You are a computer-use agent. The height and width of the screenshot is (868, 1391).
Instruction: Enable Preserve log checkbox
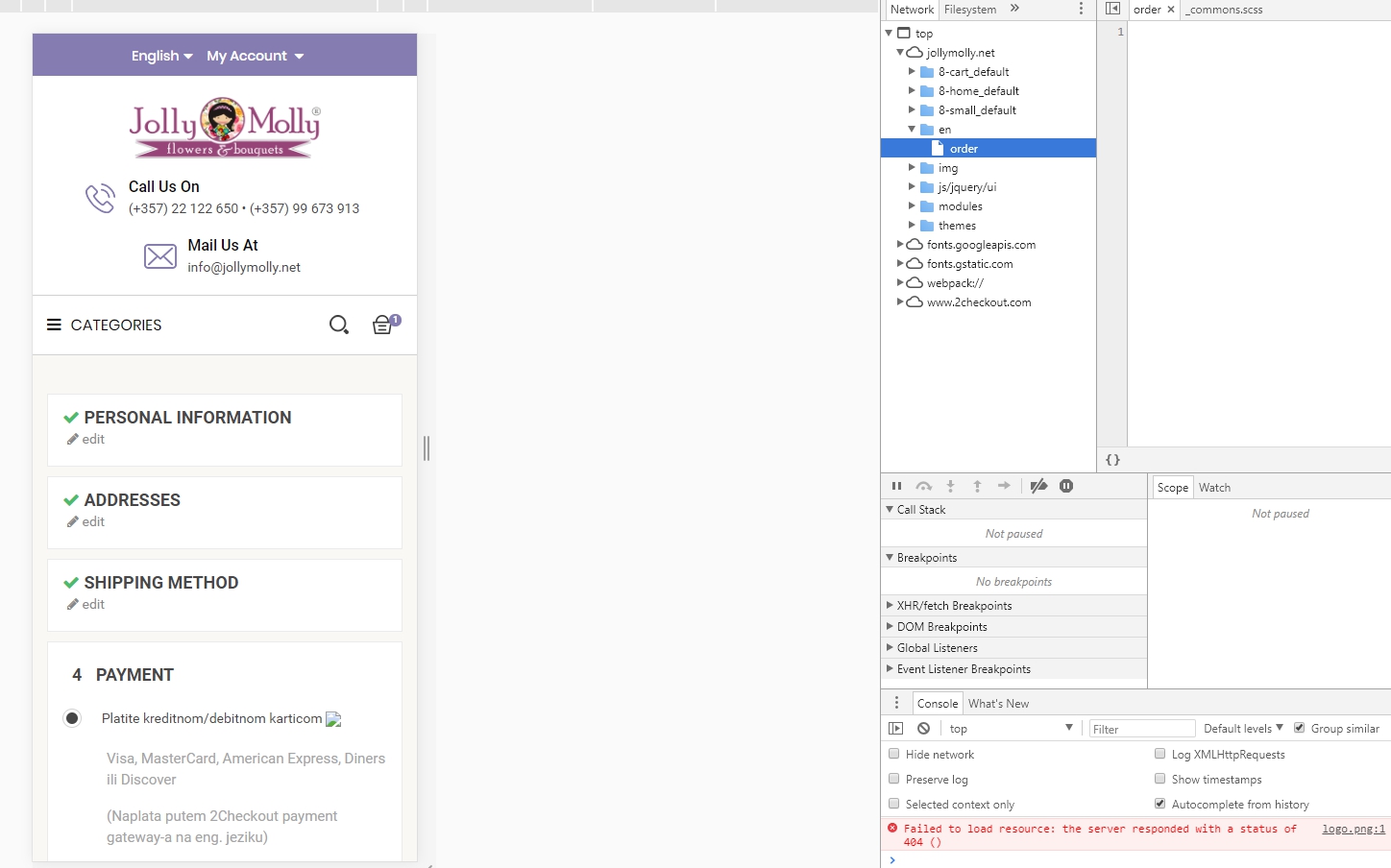click(x=893, y=779)
